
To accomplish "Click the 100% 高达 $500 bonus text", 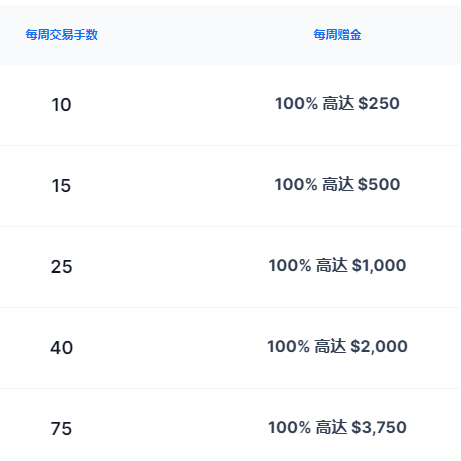I will point(337,184).
